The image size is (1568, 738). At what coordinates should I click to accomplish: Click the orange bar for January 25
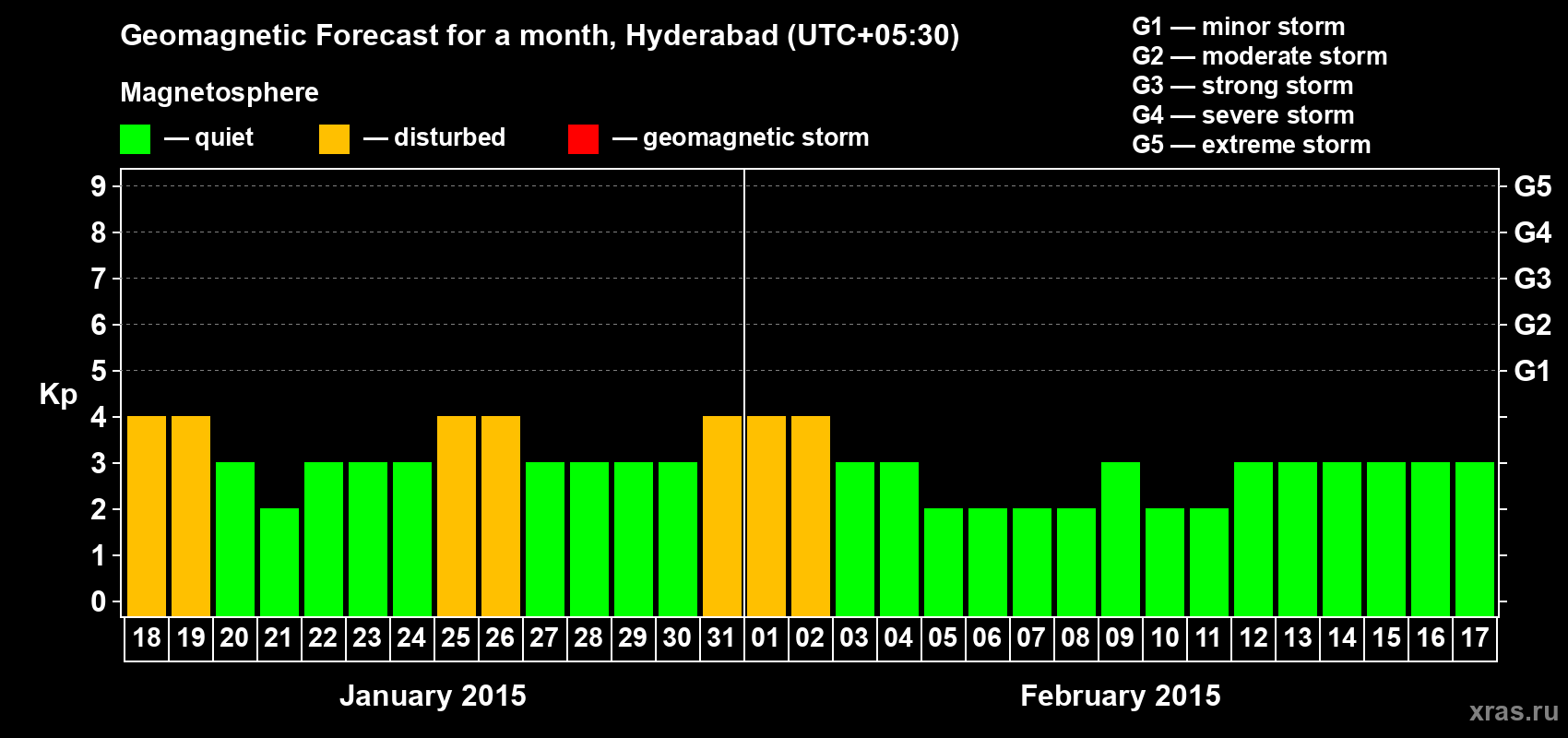point(457,517)
